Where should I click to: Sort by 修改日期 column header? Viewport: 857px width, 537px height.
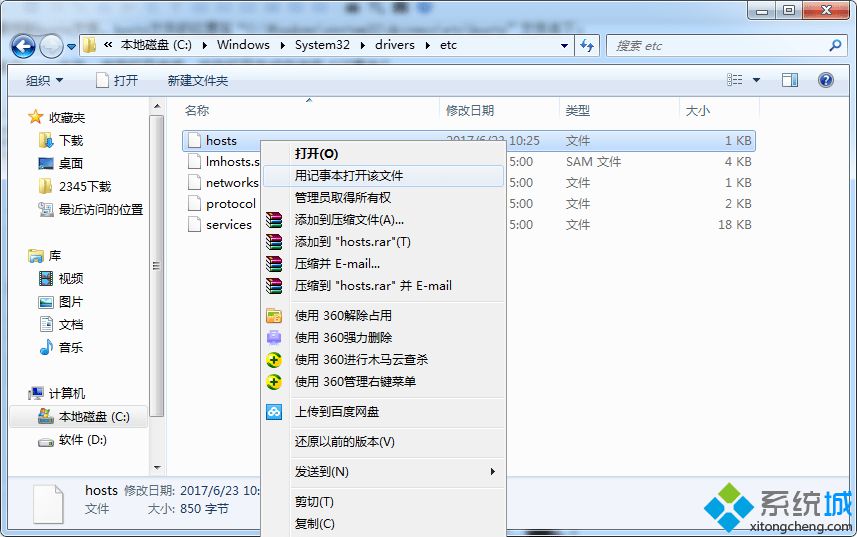(470, 110)
